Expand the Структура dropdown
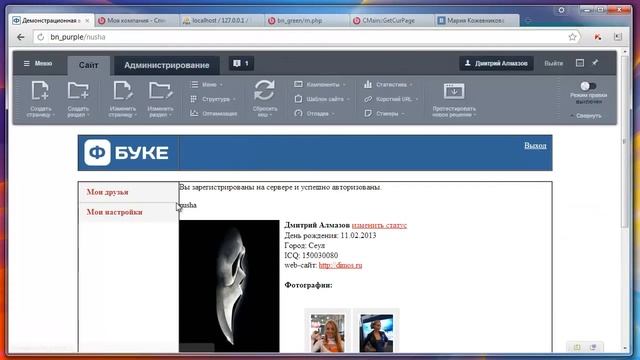 coord(213,99)
